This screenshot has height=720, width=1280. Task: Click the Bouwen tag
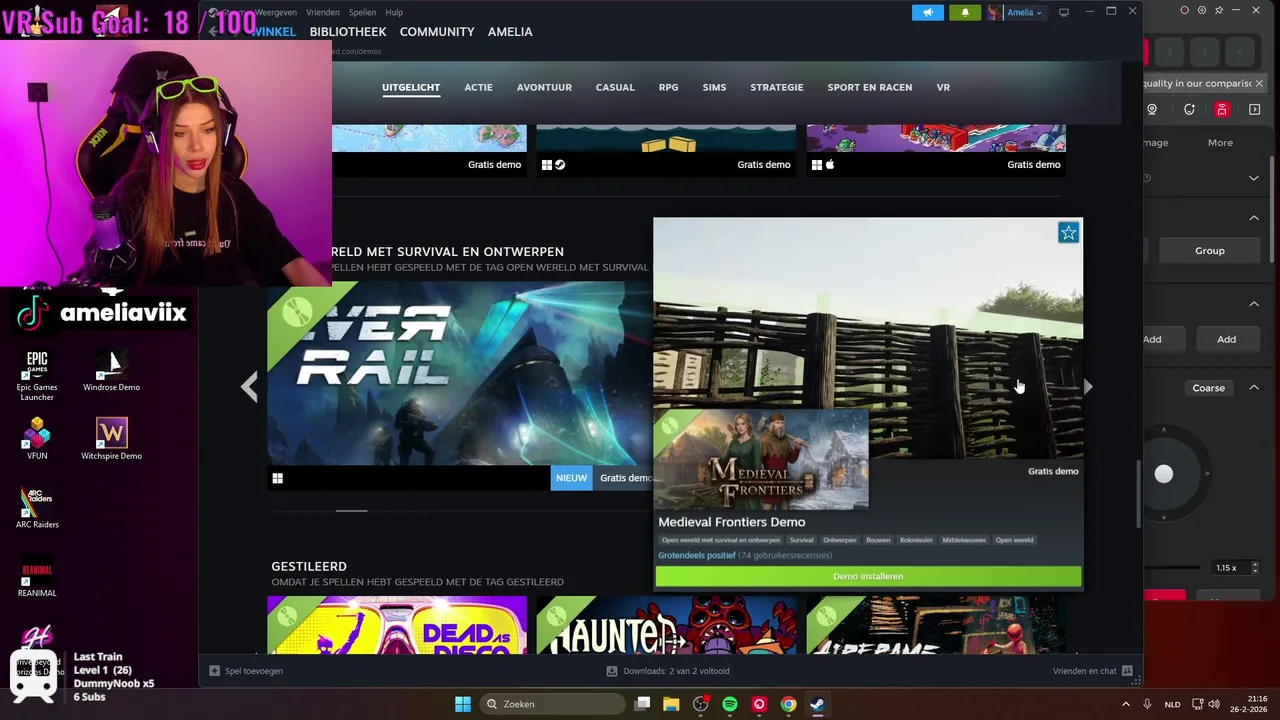(878, 540)
